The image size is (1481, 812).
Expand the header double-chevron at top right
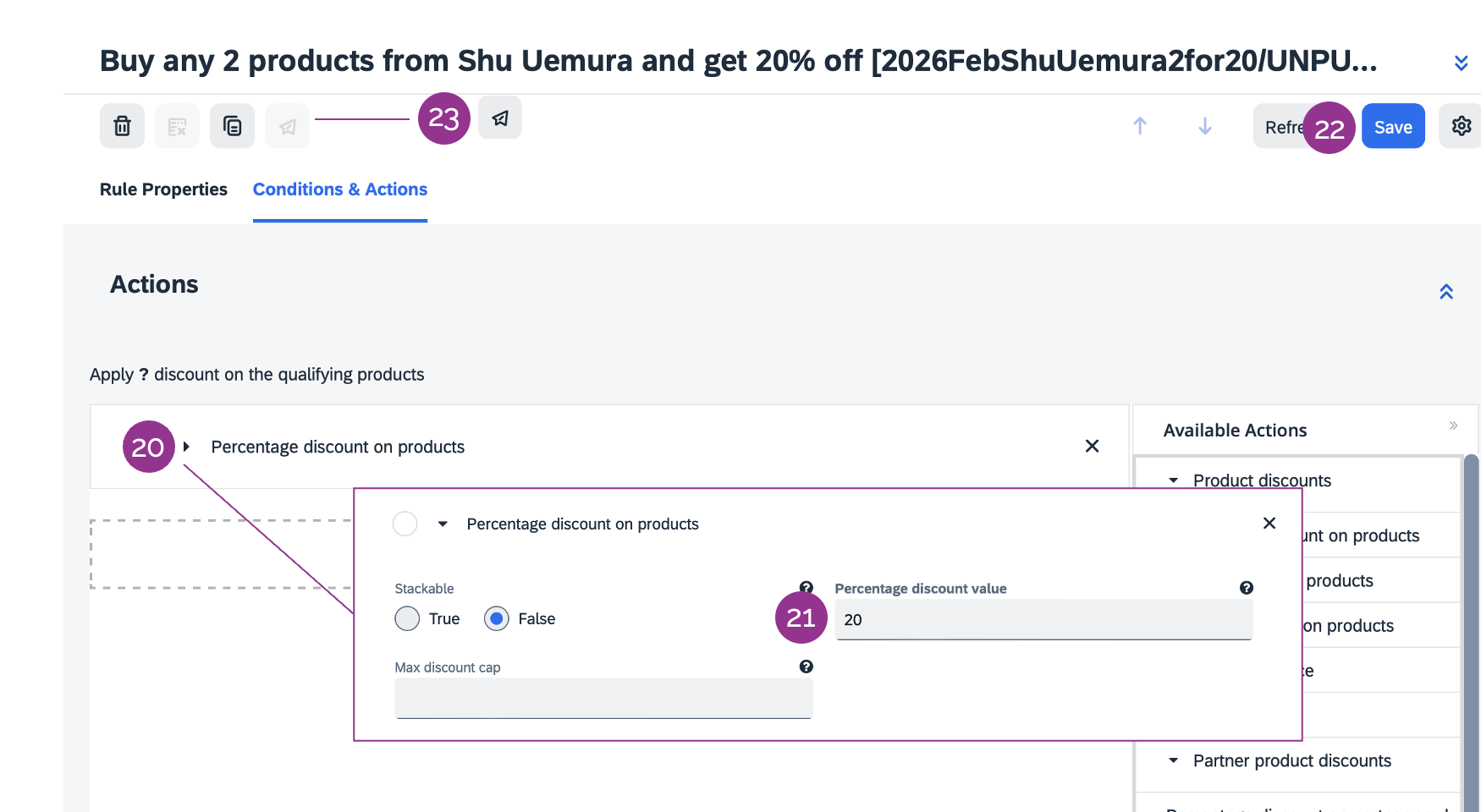(1461, 63)
